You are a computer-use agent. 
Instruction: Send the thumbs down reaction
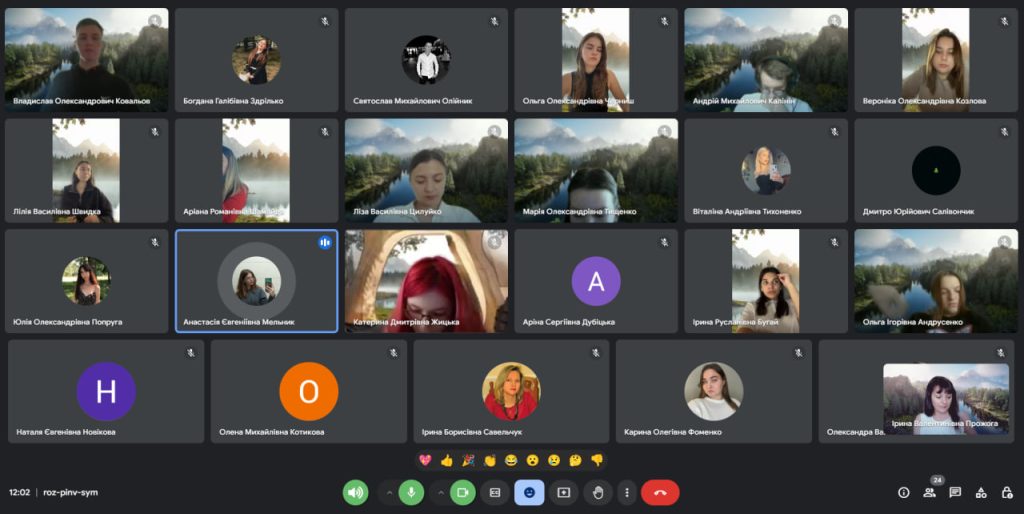[597, 460]
